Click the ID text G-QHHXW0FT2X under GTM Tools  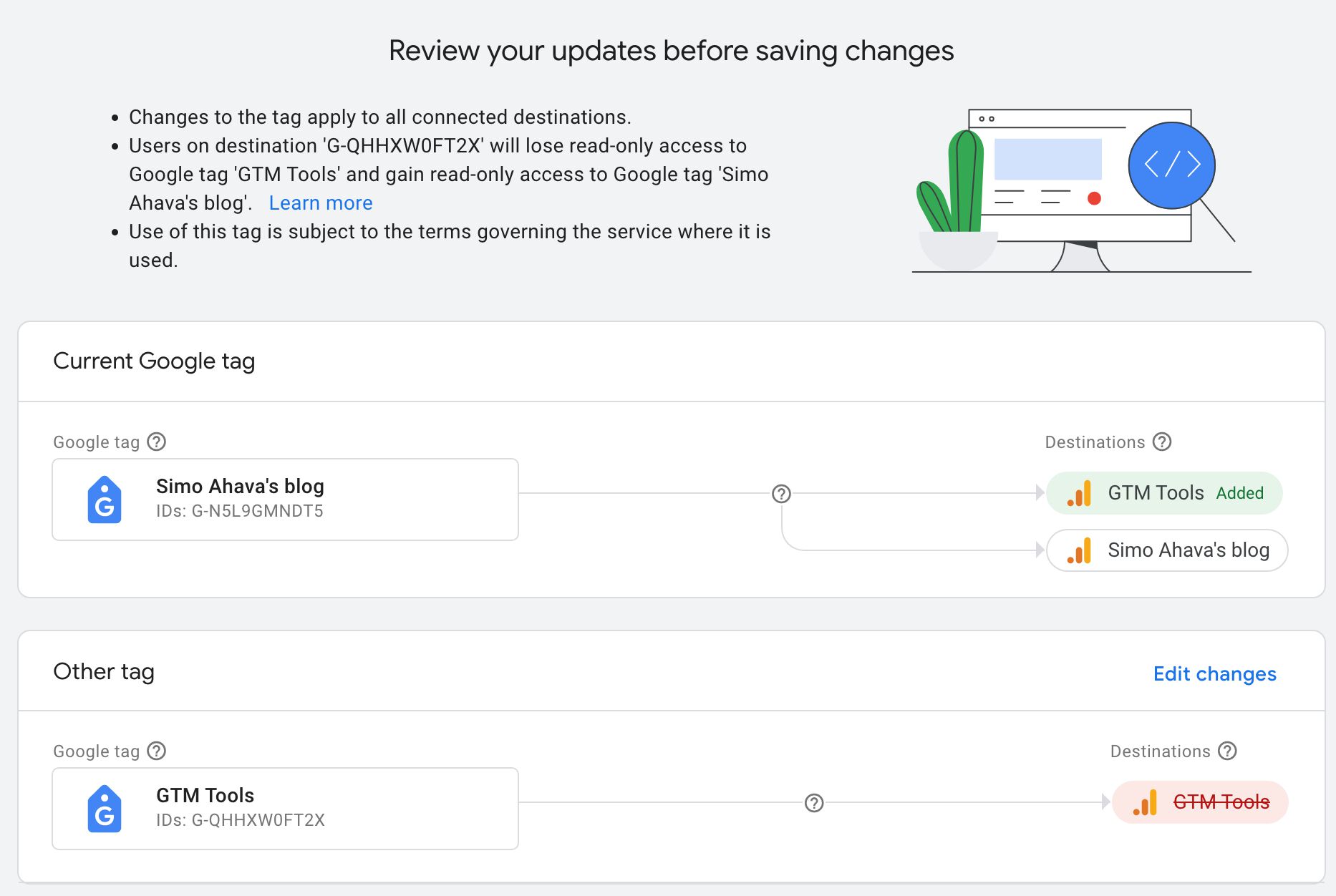coord(258,820)
